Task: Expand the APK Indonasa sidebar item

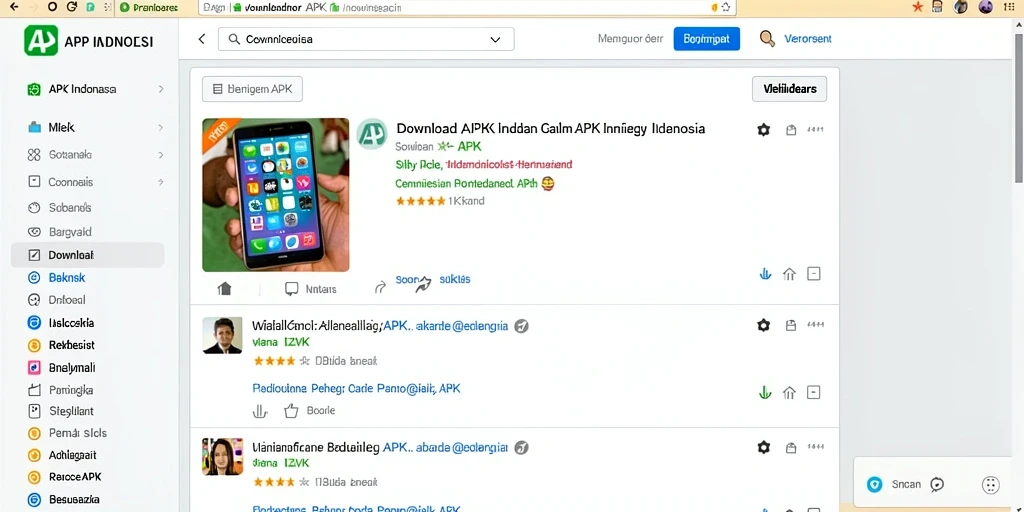Action: click(95, 89)
